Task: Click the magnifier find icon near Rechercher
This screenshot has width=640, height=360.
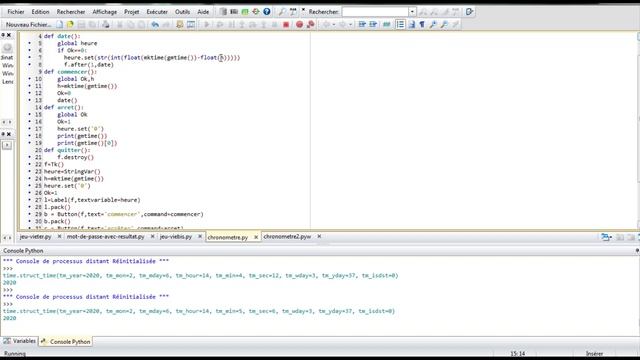Action: [x=282, y=11]
